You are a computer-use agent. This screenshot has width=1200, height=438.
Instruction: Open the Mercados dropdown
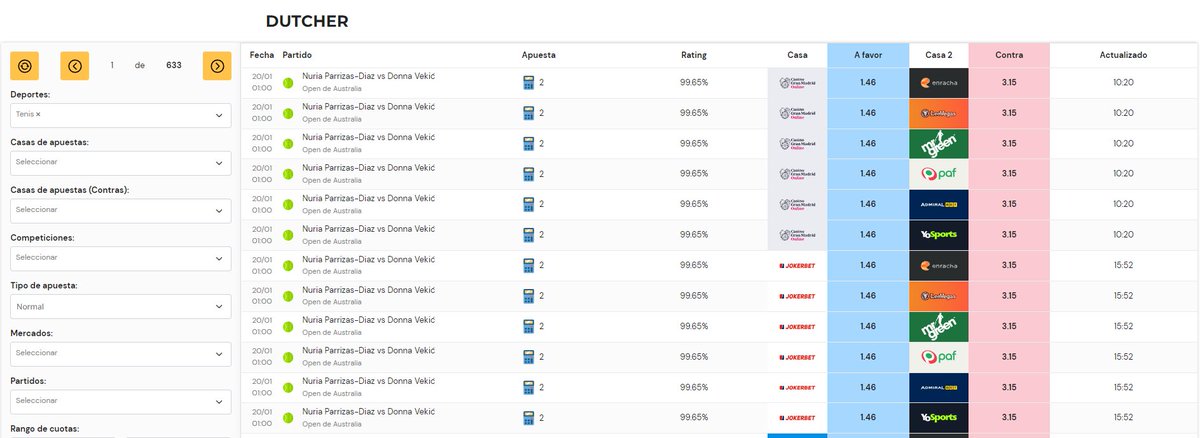pyautogui.click(x=121, y=353)
